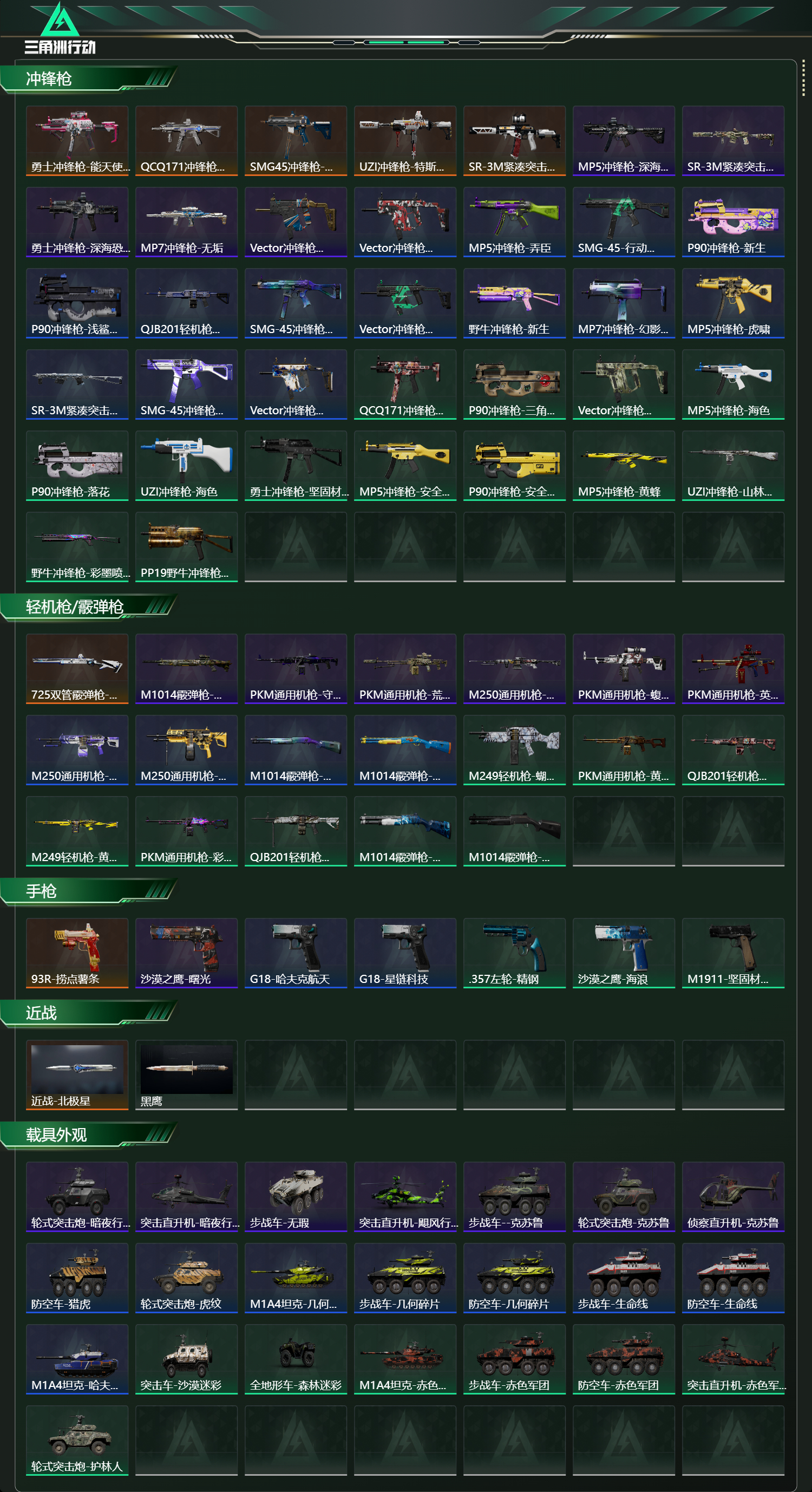
Task: Open the 沙漠之鹰-曙光 pistol skin
Action: tap(186, 953)
